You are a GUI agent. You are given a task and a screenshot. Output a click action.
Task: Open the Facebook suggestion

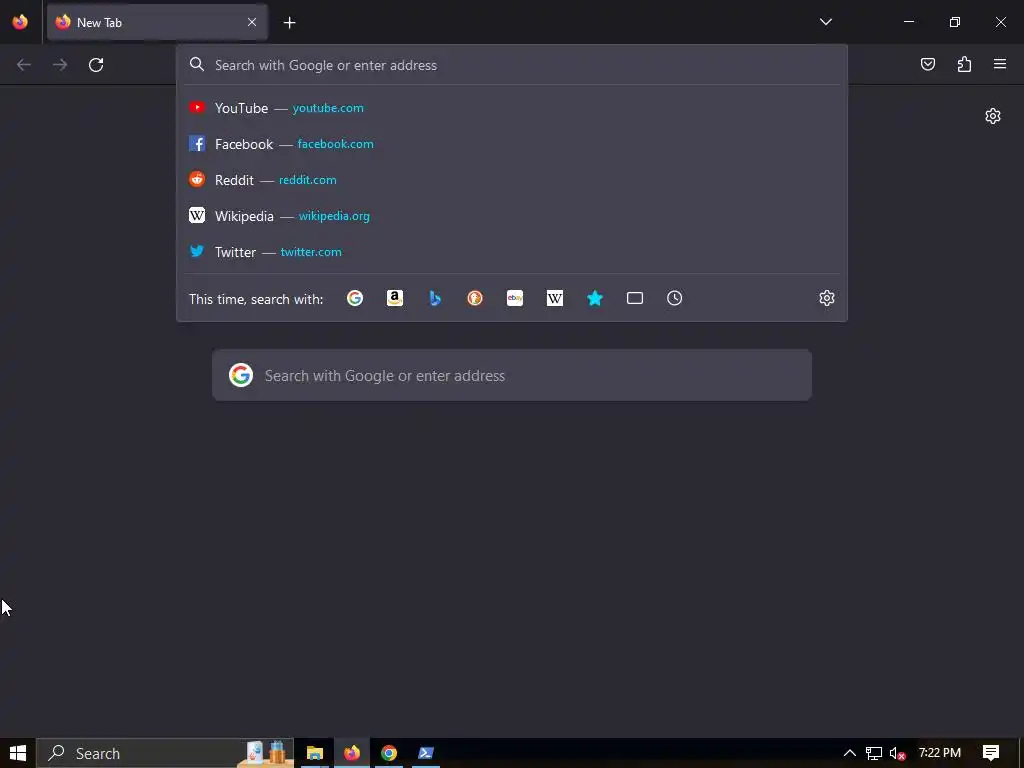512,144
